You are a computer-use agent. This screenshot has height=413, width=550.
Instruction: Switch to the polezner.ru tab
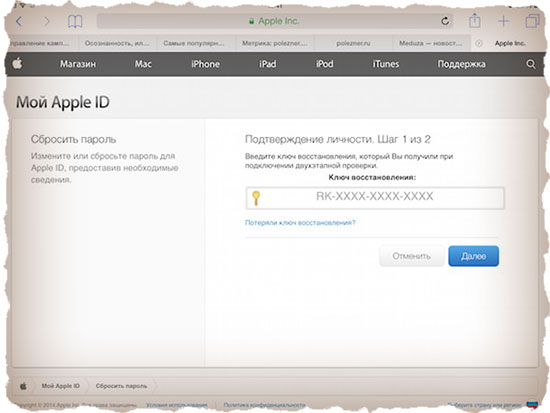pos(353,44)
